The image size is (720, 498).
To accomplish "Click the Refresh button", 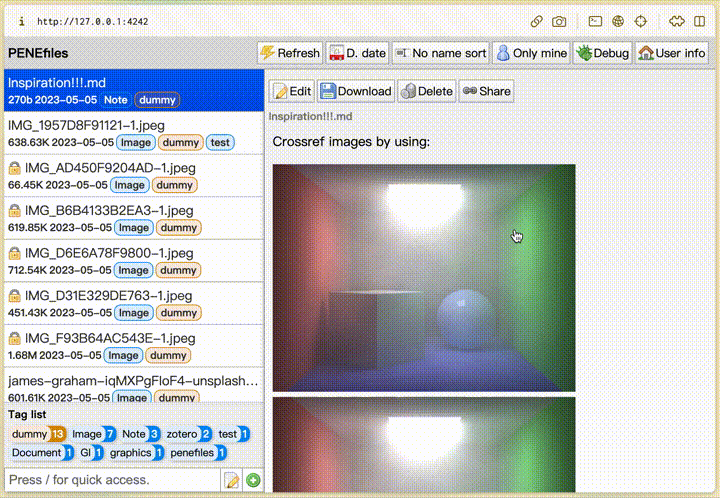I will [x=290, y=53].
